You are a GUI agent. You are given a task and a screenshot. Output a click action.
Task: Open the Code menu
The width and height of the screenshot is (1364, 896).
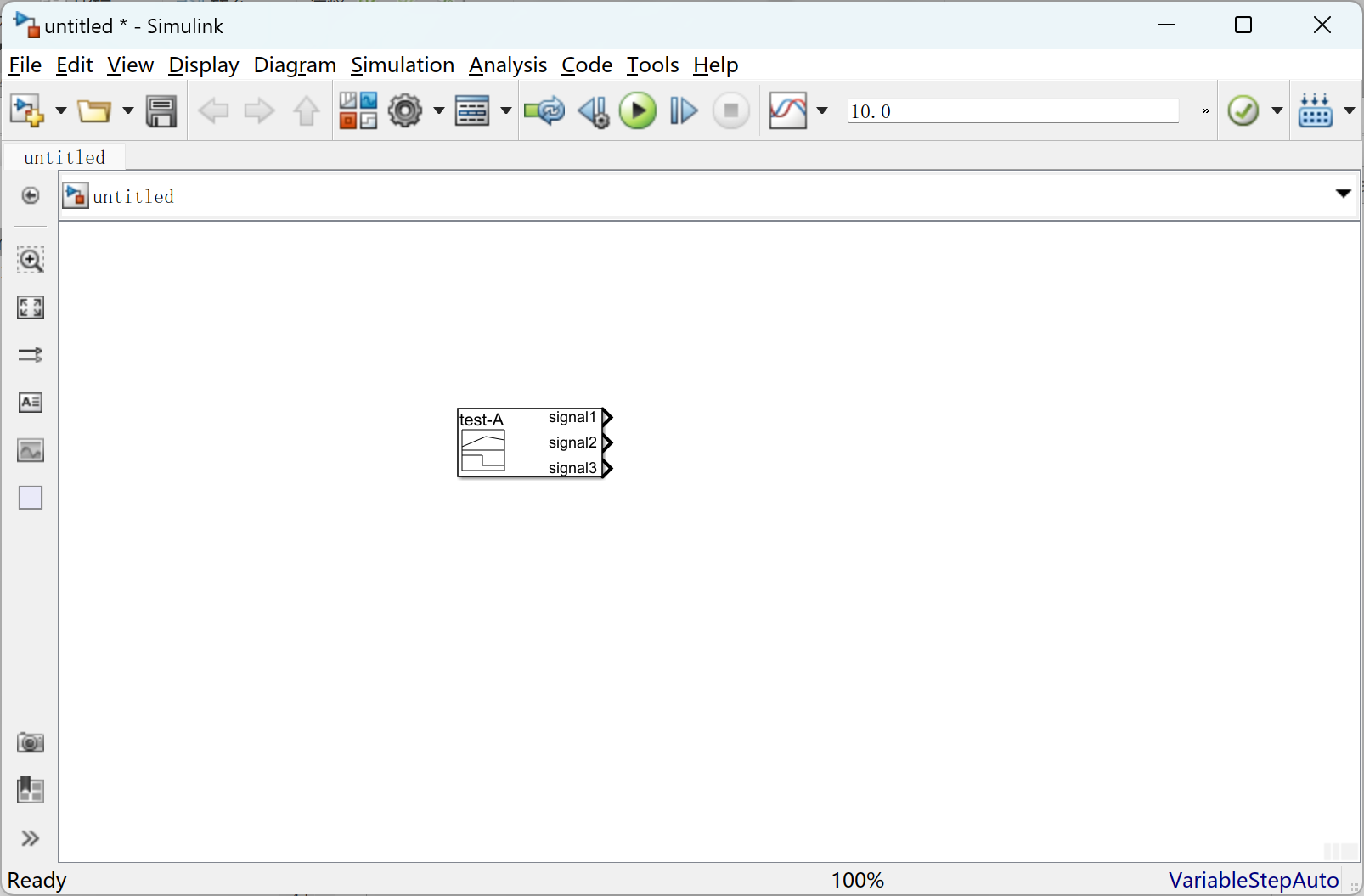[x=587, y=65]
